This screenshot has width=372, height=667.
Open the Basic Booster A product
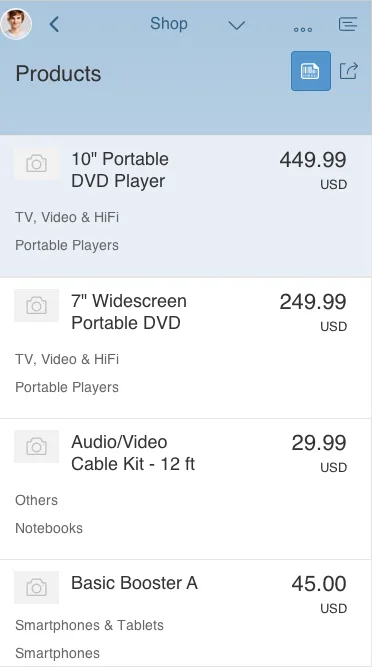pyautogui.click(x=186, y=613)
